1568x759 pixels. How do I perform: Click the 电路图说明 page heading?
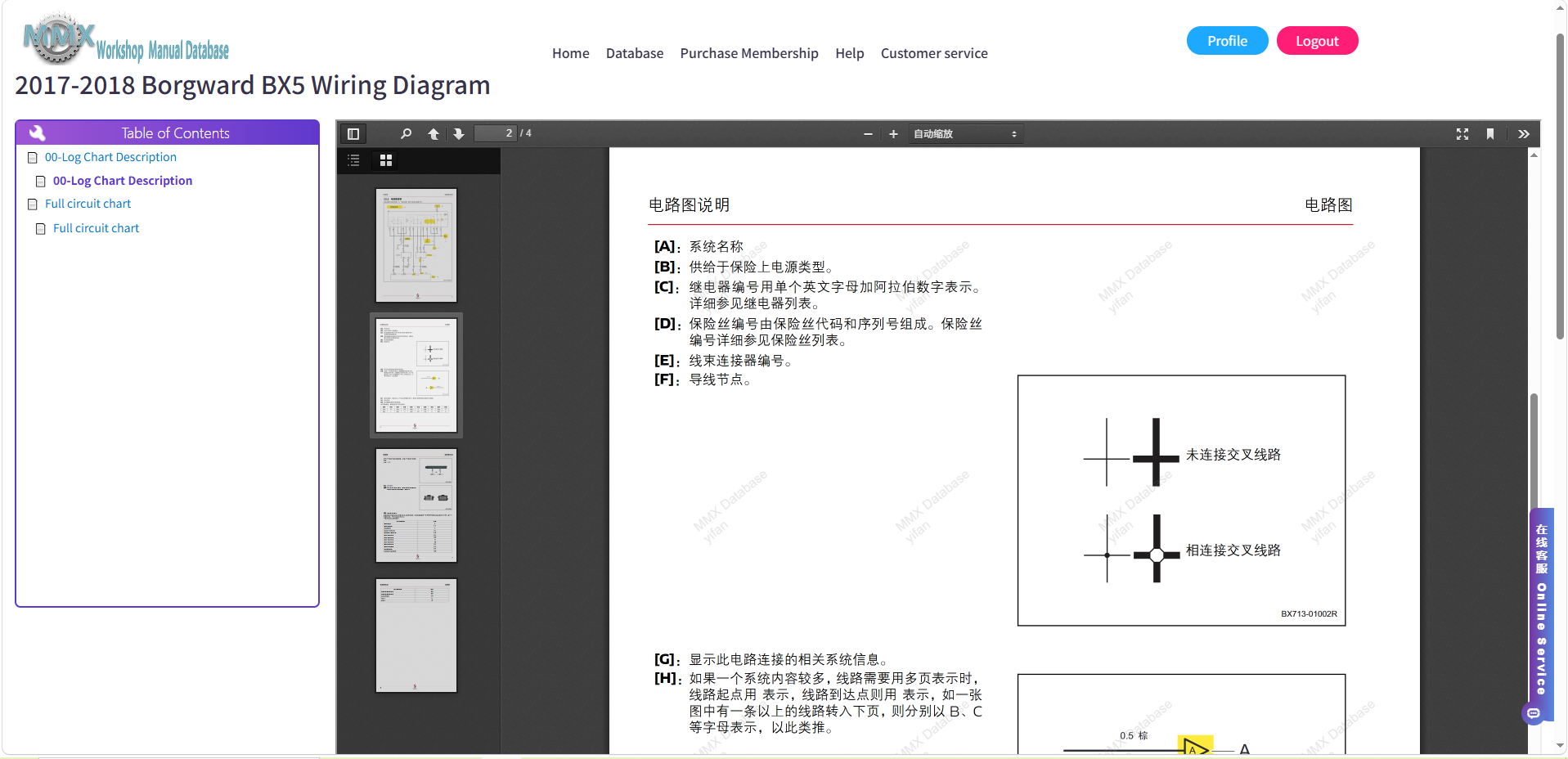tap(689, 204)
